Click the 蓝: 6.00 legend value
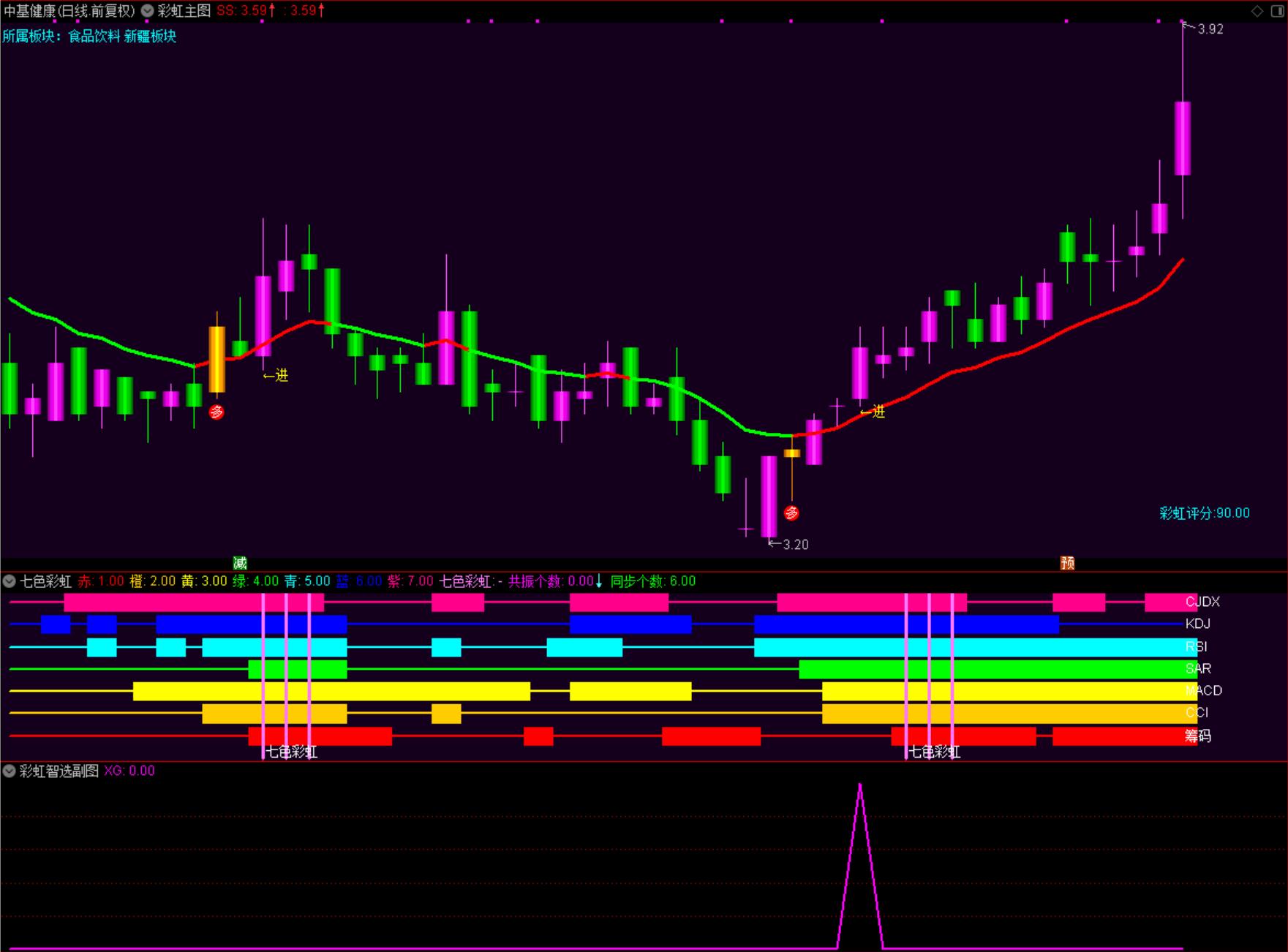 pos(359,581)
